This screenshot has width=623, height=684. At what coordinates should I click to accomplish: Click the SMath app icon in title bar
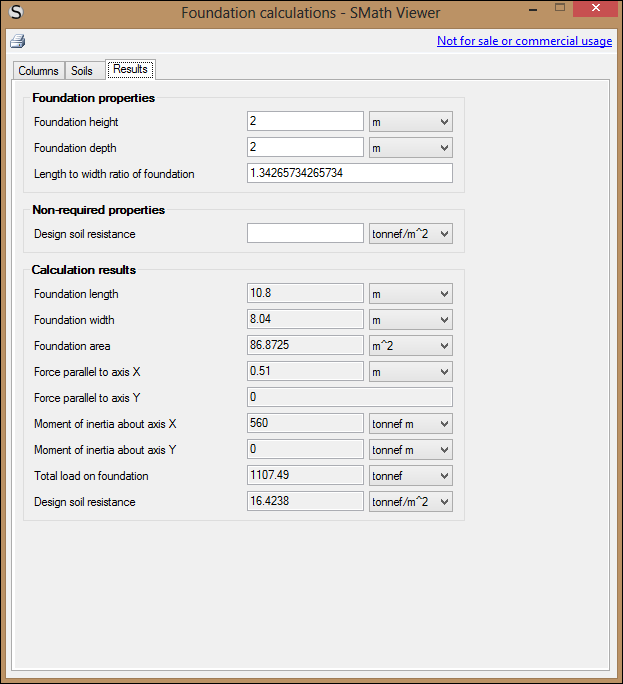16,12
